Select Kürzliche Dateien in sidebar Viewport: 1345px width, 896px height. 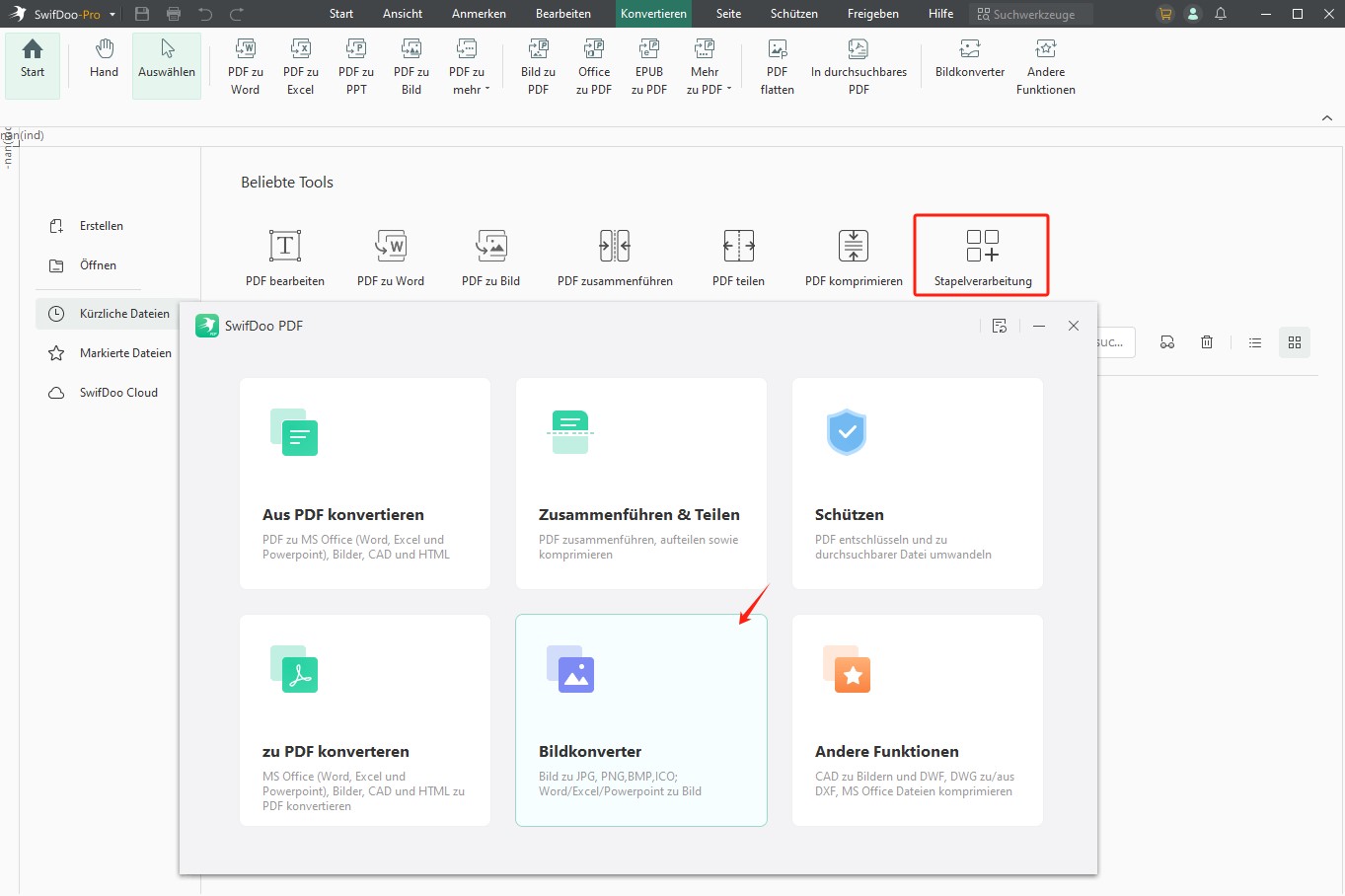pos(109,314)
